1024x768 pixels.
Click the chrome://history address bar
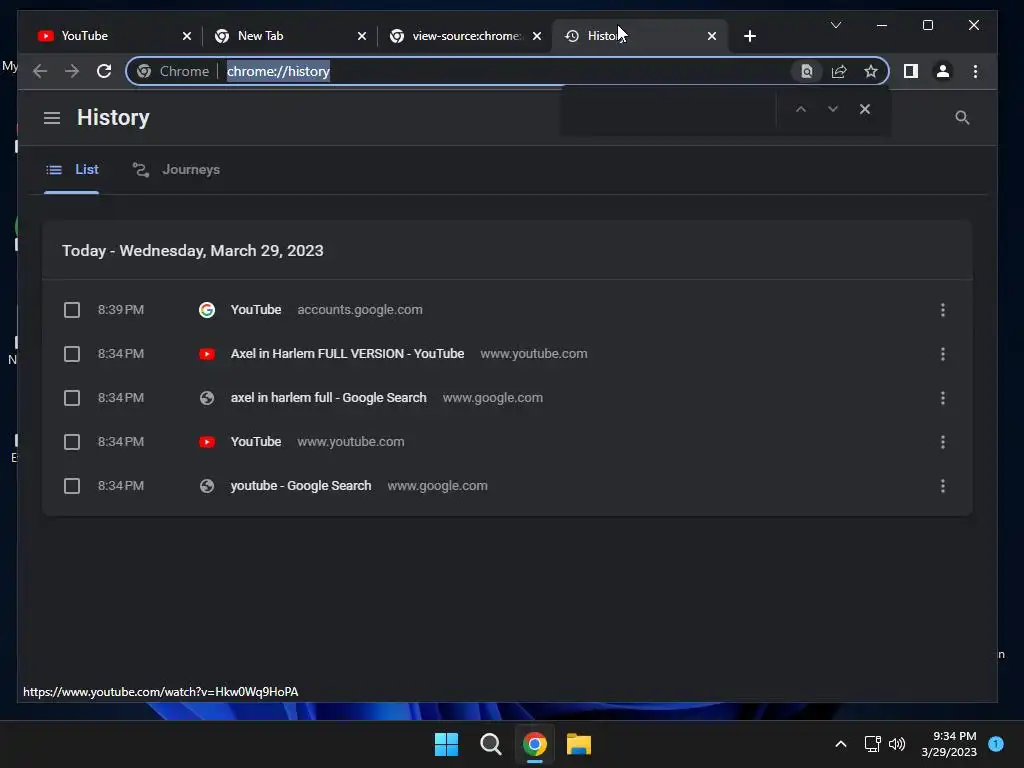coord(506,71)
